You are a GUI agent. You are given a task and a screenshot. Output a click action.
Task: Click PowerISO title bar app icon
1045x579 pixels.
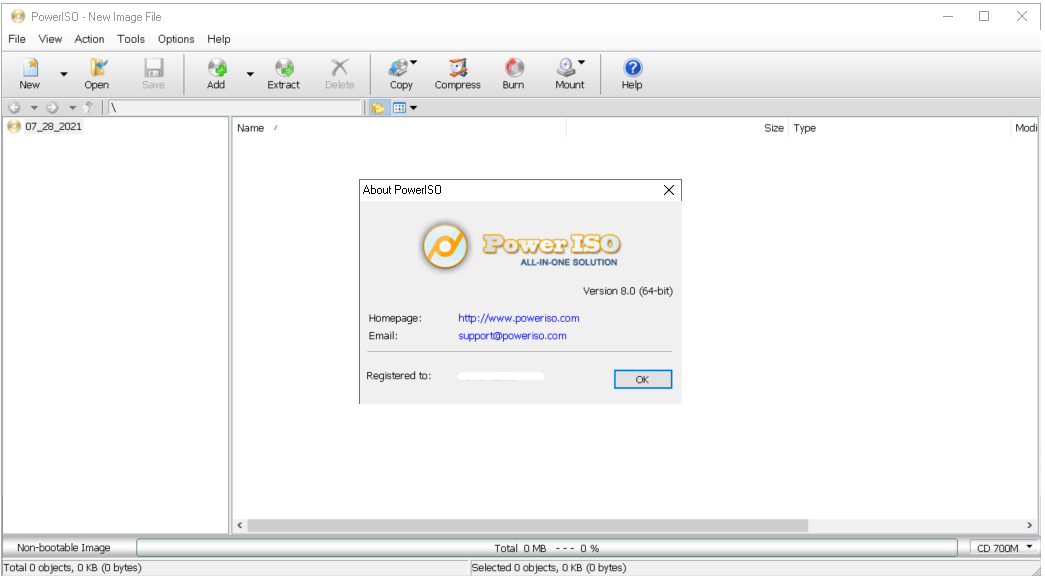18,16
